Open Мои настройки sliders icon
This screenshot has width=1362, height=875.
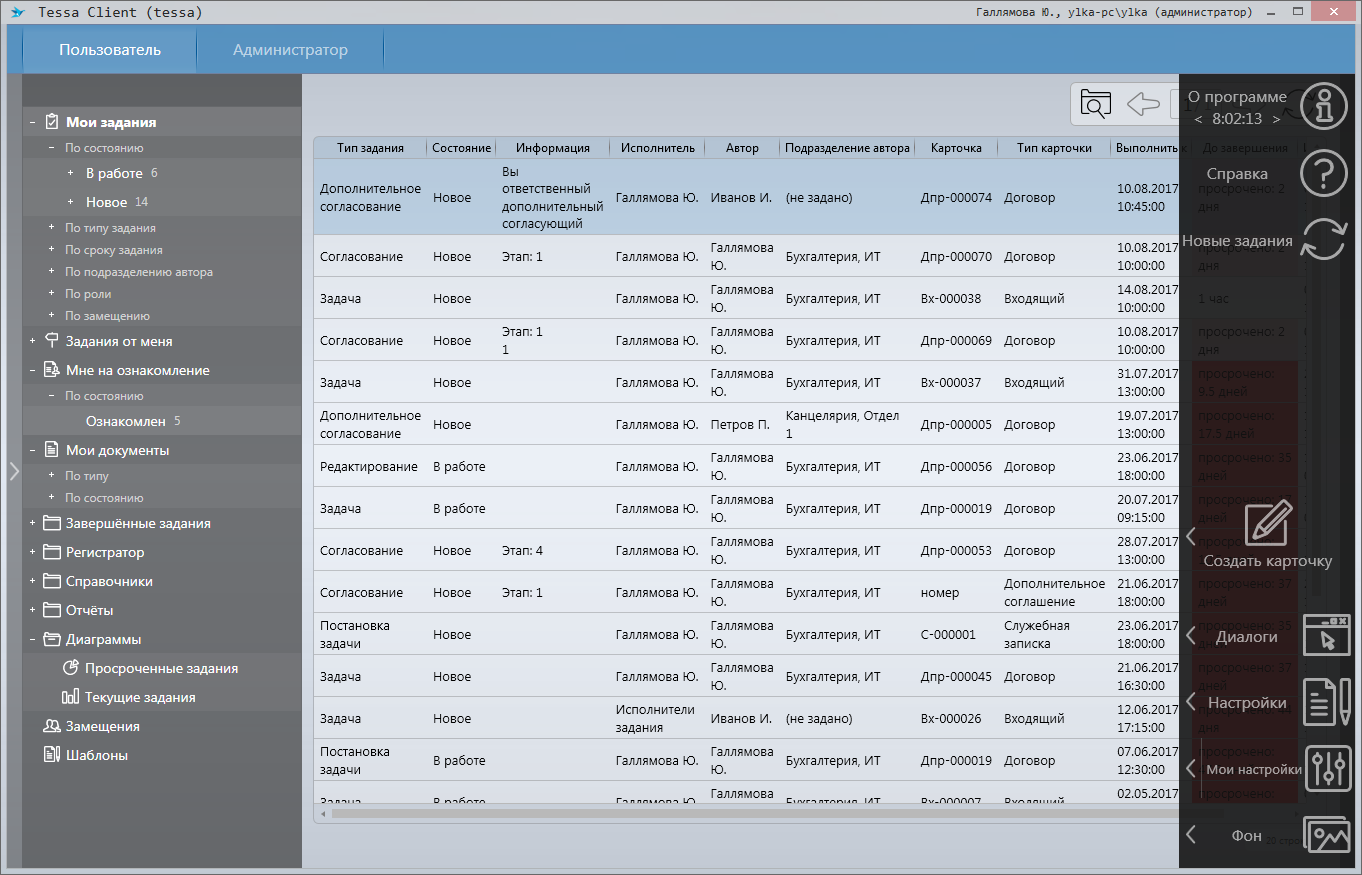pyautogui.click(x=1328, y=769)
